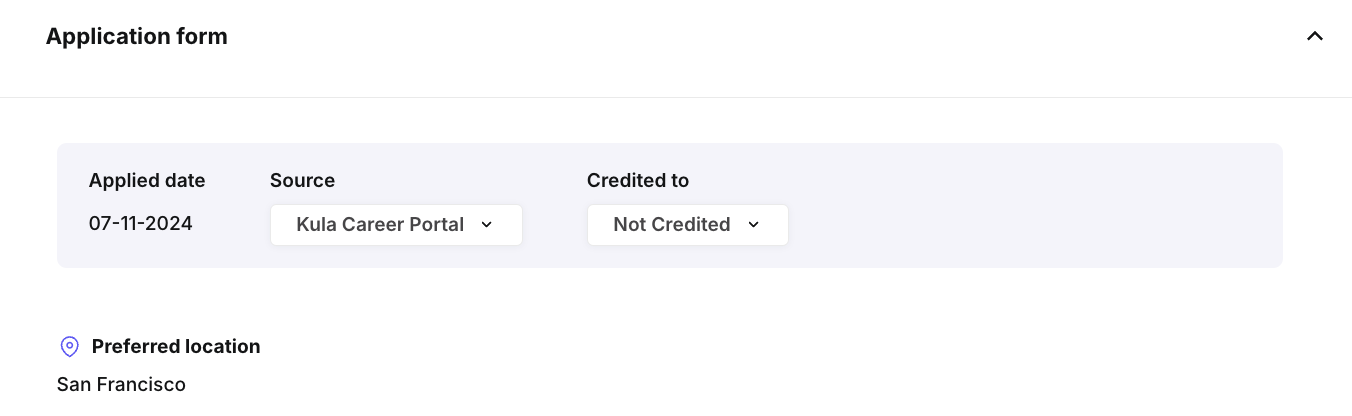Viewport: 1352px width, 416px height.
Task: Click the Source field label
Action: [302, 181]
